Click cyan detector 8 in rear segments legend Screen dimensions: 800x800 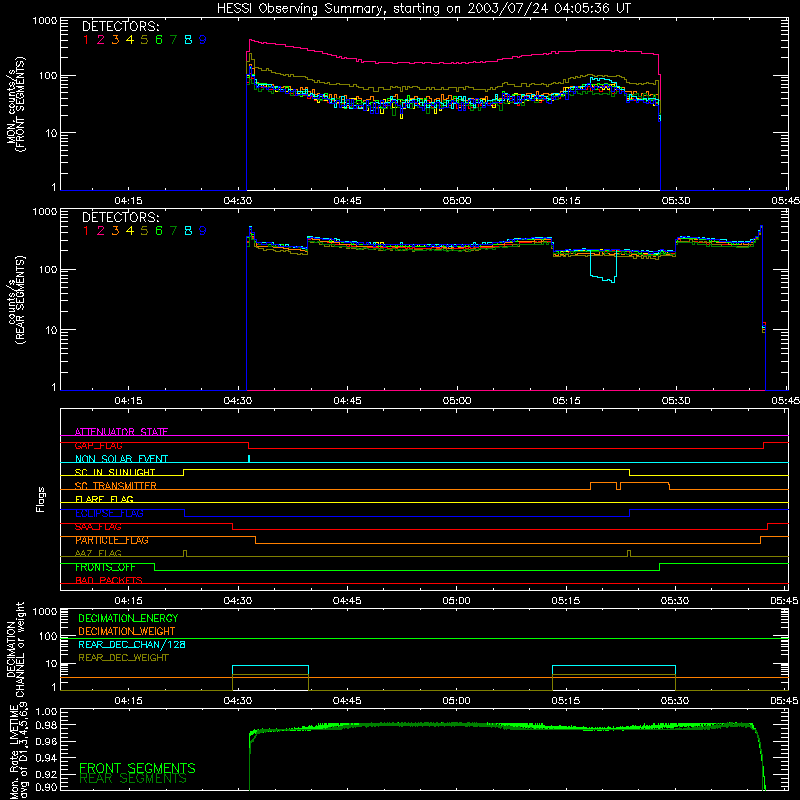click(188, 231)
